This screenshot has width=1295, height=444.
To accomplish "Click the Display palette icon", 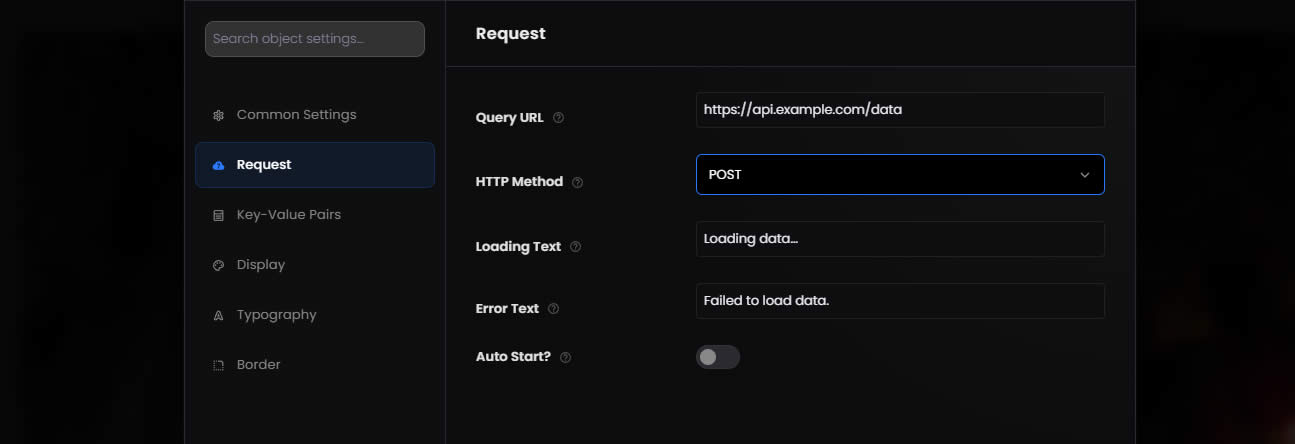I will point(218,265).
